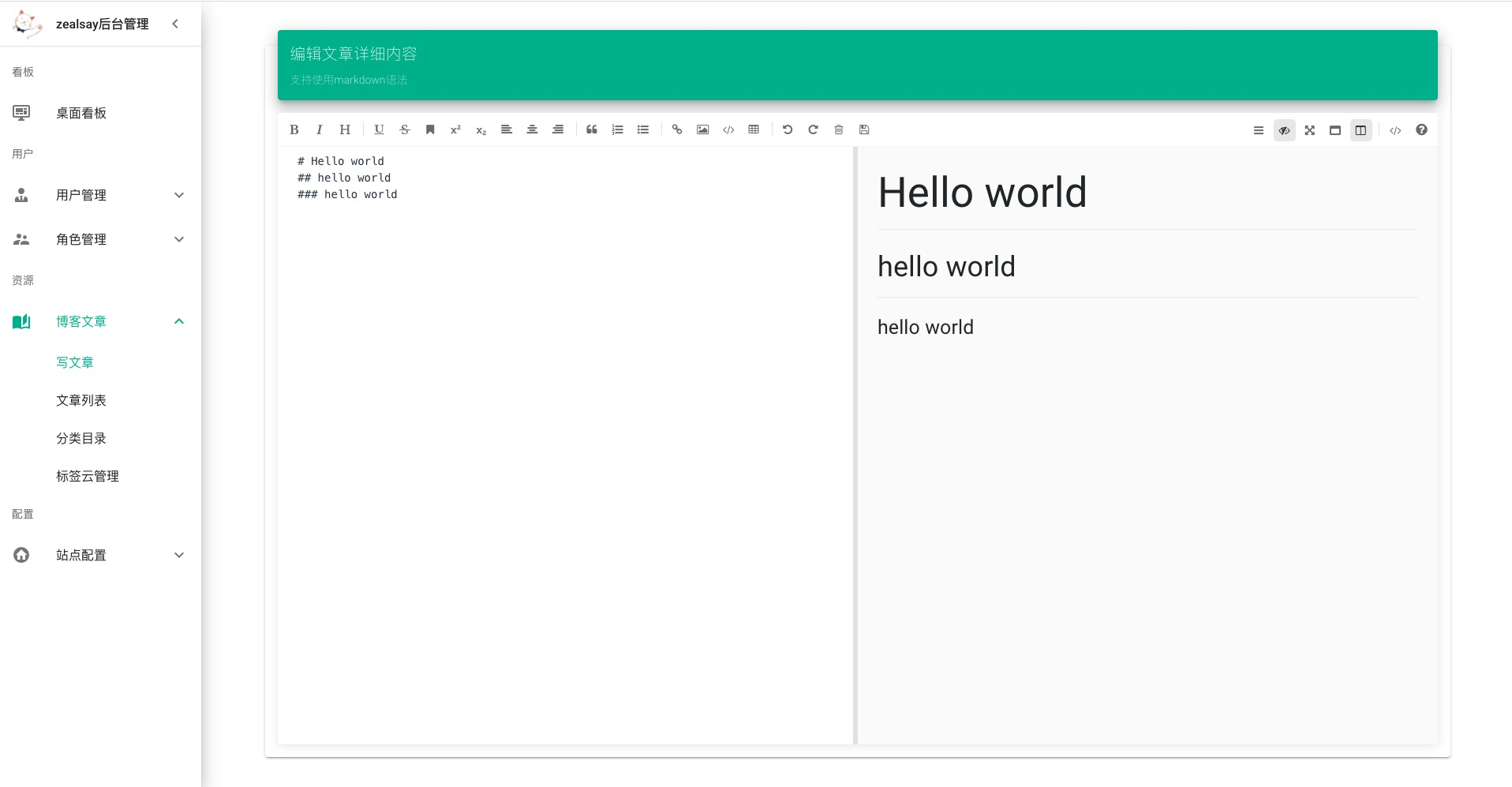Insert superscript with the x² icon
This screenshot has height=787, width=1512.
(x=455, y=129)
